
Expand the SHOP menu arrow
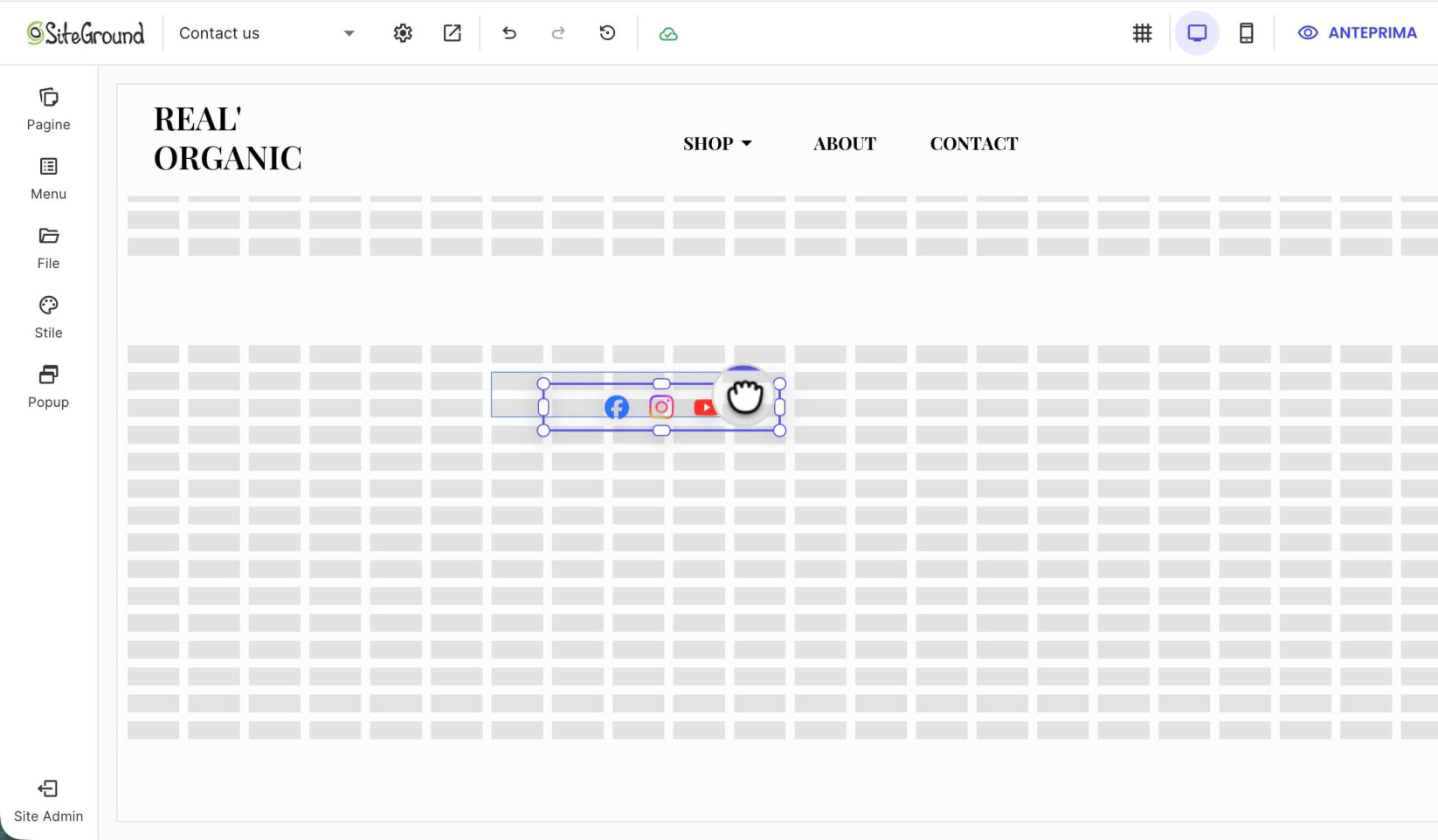[746, 143]
